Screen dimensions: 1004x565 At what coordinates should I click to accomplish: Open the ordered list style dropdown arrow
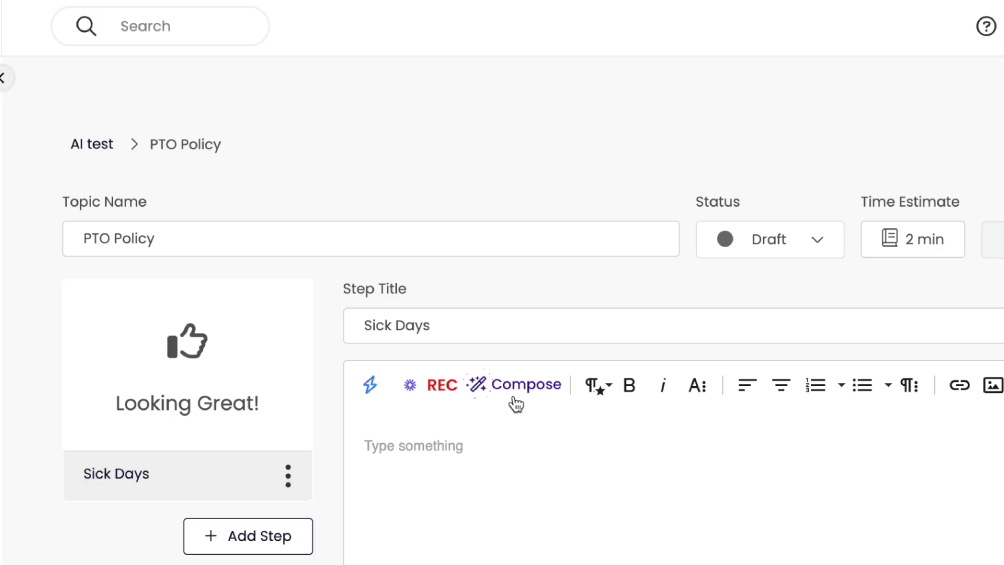click(841, 385)
